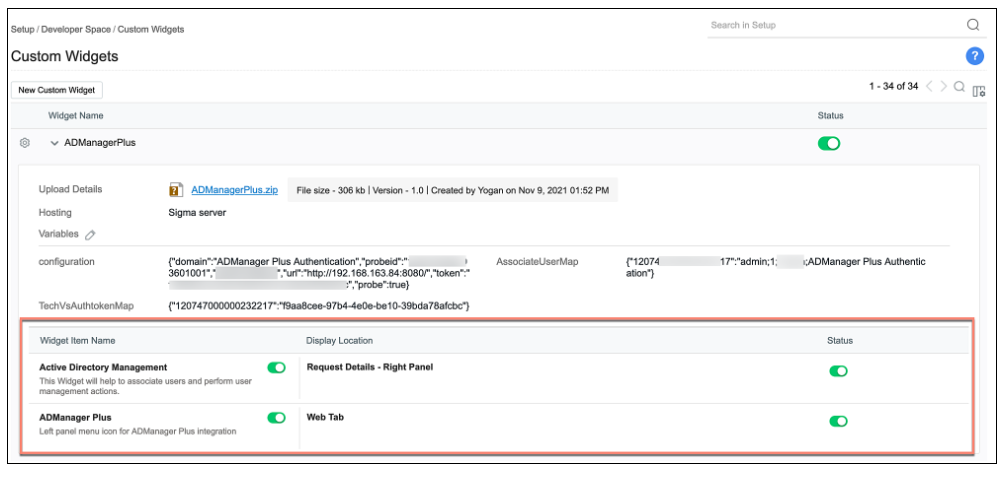1005x477 pixels.
Task: Click the Widget Item Name column header
Action: 78,340
